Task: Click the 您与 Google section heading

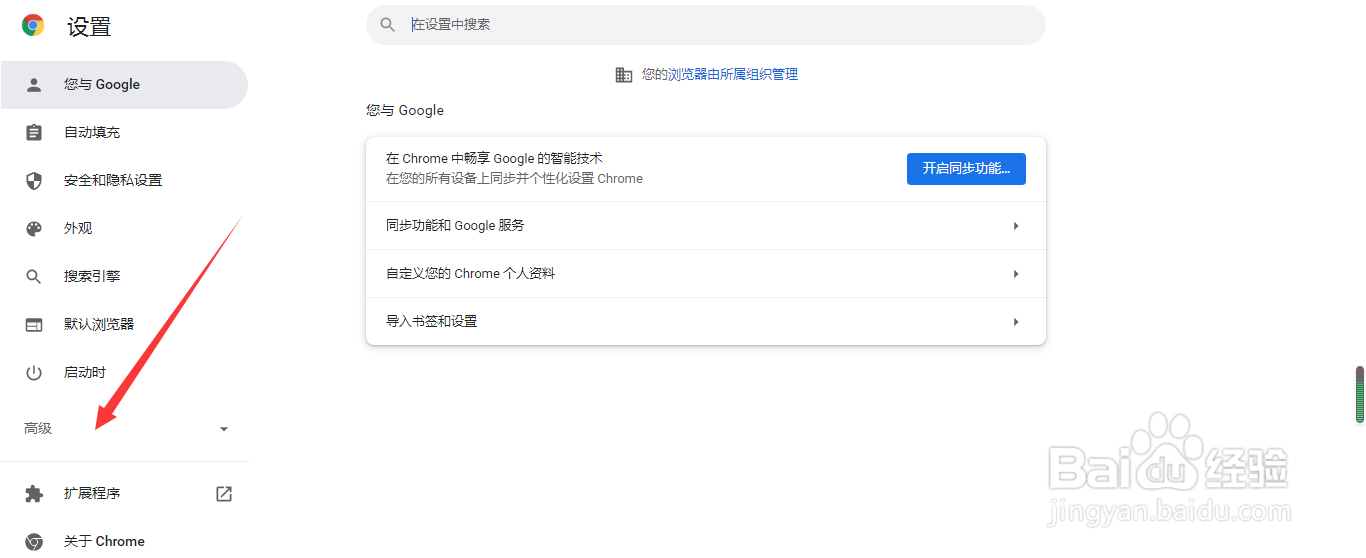Action: (405, 111)
